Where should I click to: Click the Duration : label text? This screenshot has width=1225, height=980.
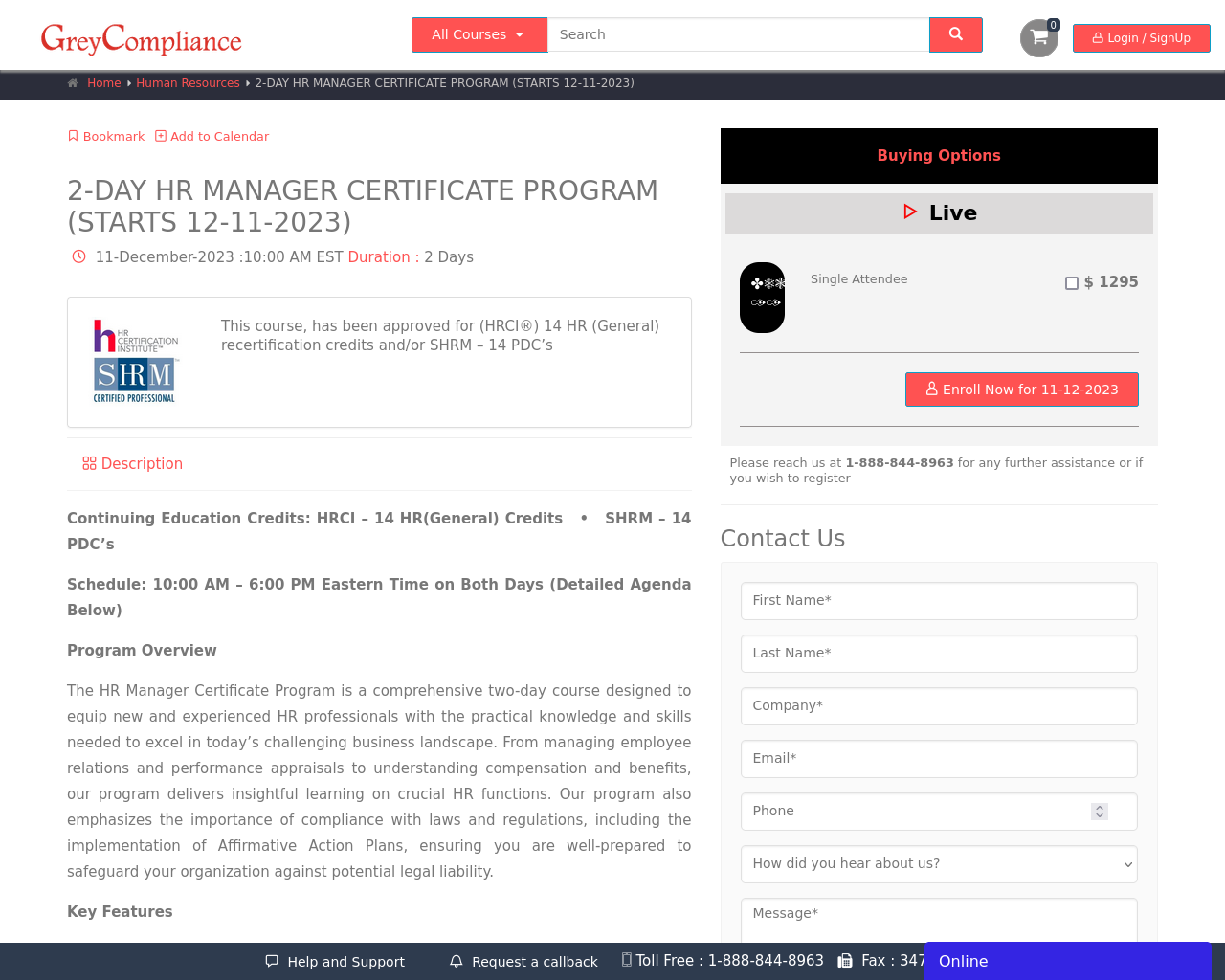click(x=384, y=256)
